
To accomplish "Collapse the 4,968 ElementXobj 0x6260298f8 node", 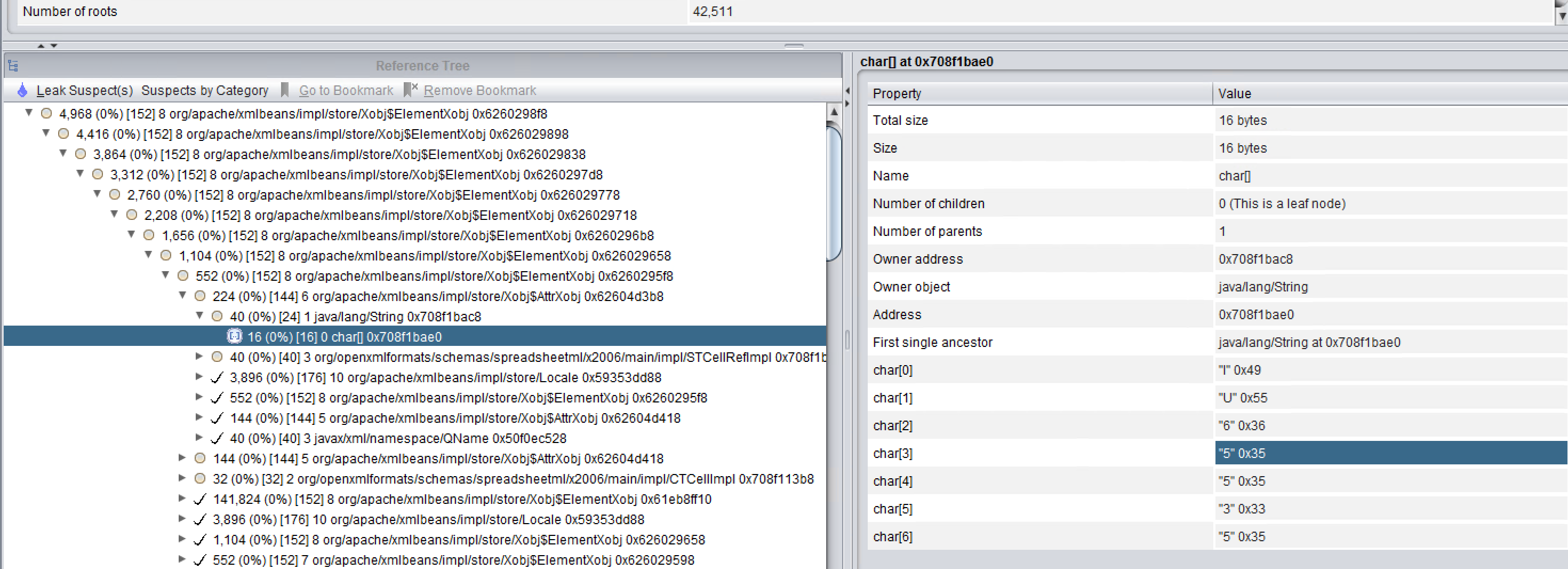I will click(x=29, y=113).
